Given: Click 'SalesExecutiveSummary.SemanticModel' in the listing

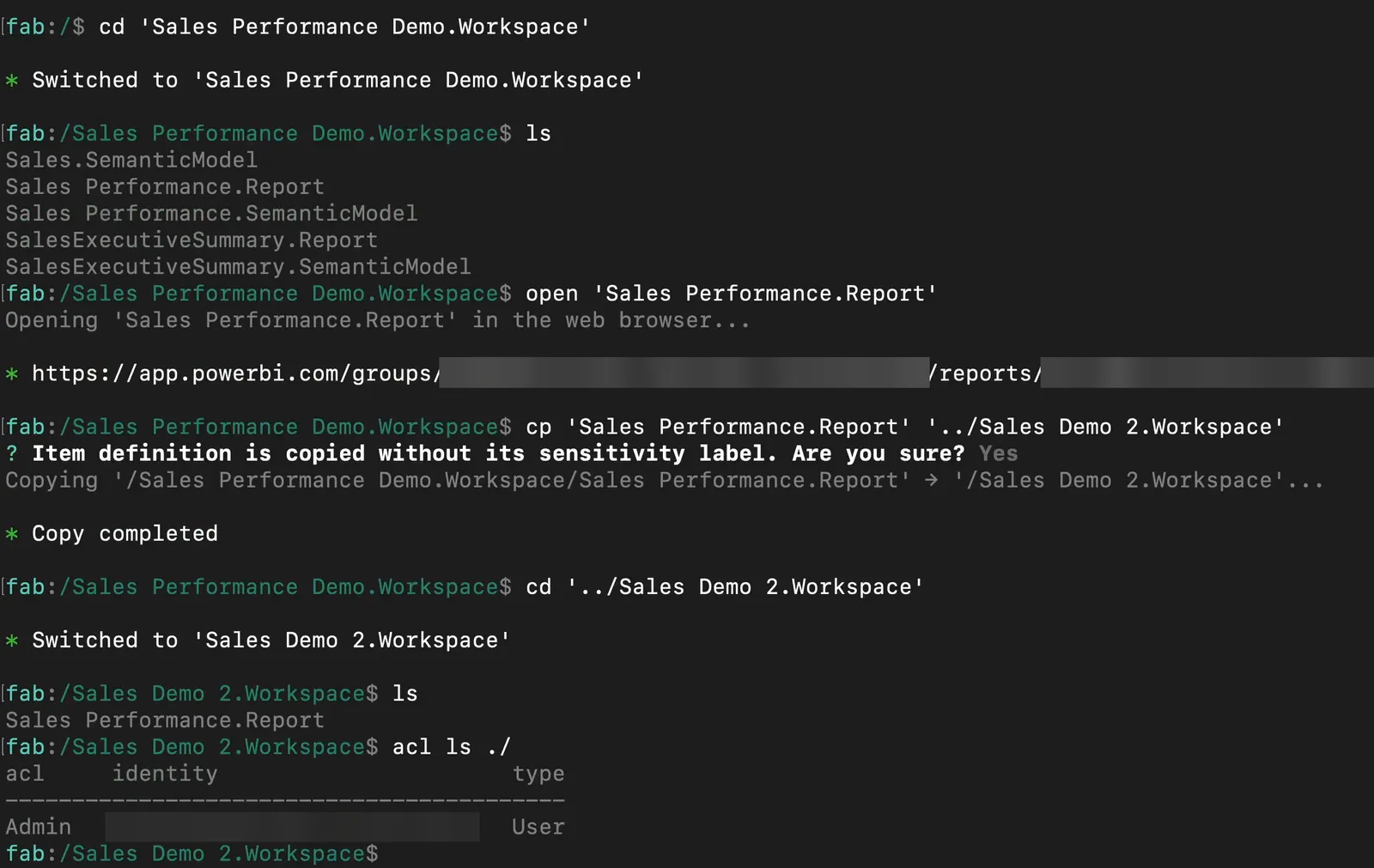Looking at the screenshot, I should (238, 266).
